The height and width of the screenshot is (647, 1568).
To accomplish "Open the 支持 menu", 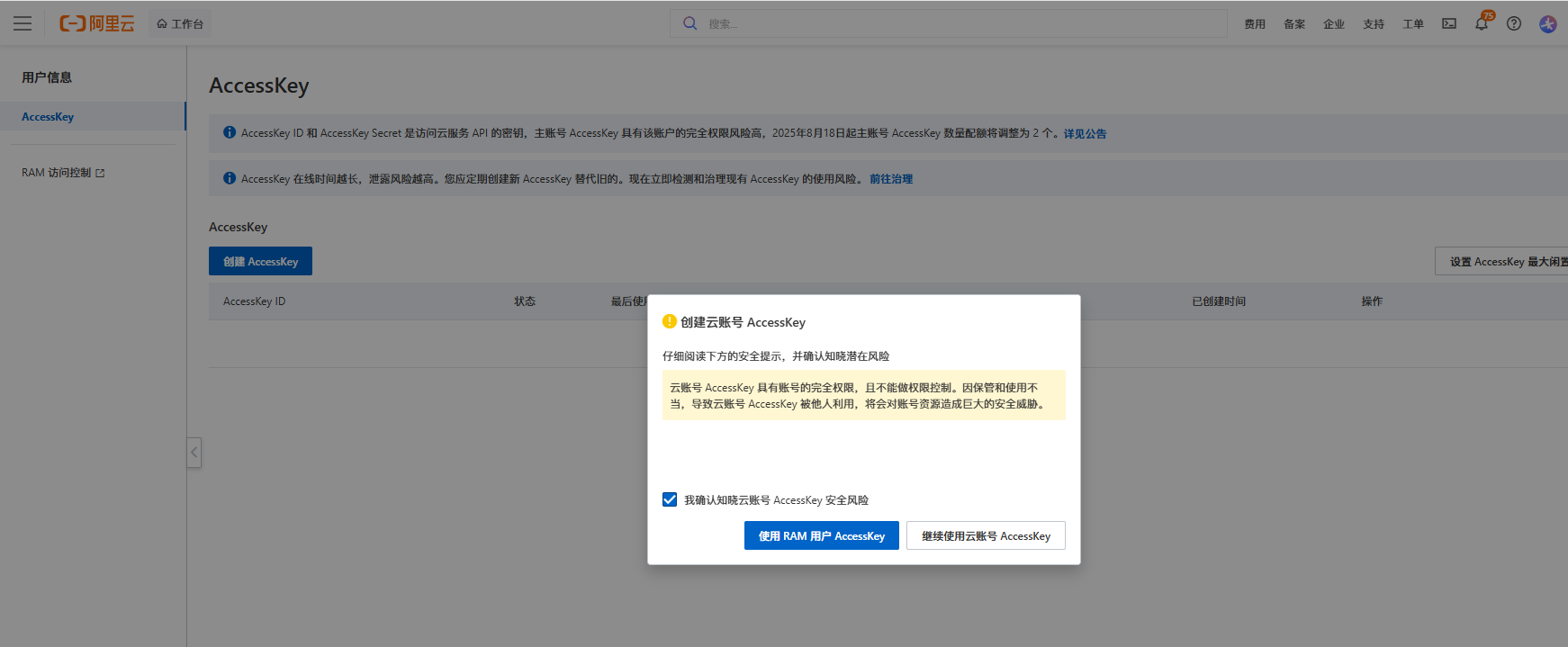I will tap(1374, 24).
